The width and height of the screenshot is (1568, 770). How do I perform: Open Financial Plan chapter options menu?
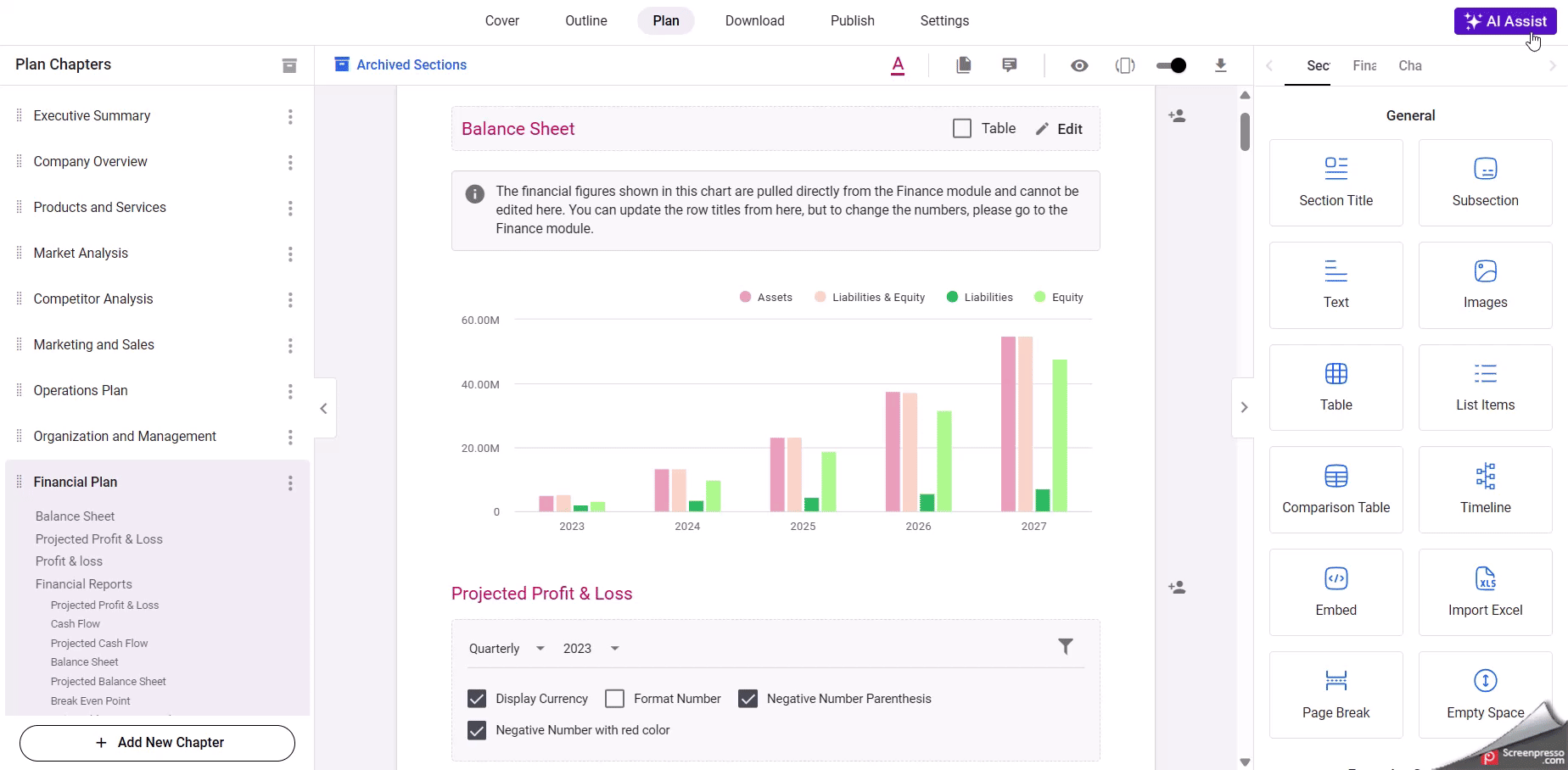pos(290,483)
